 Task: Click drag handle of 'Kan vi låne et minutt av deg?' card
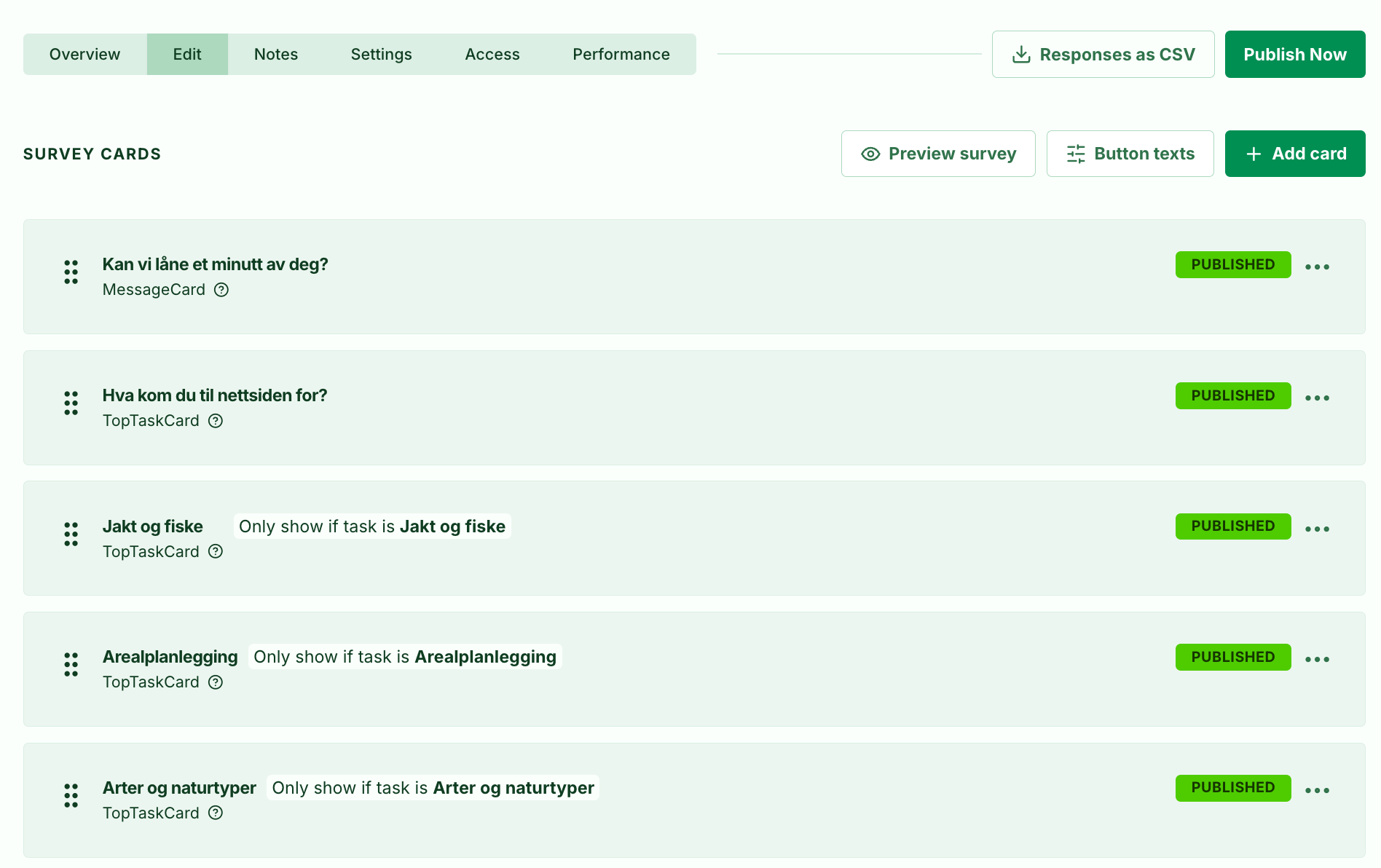pos(71,272)
